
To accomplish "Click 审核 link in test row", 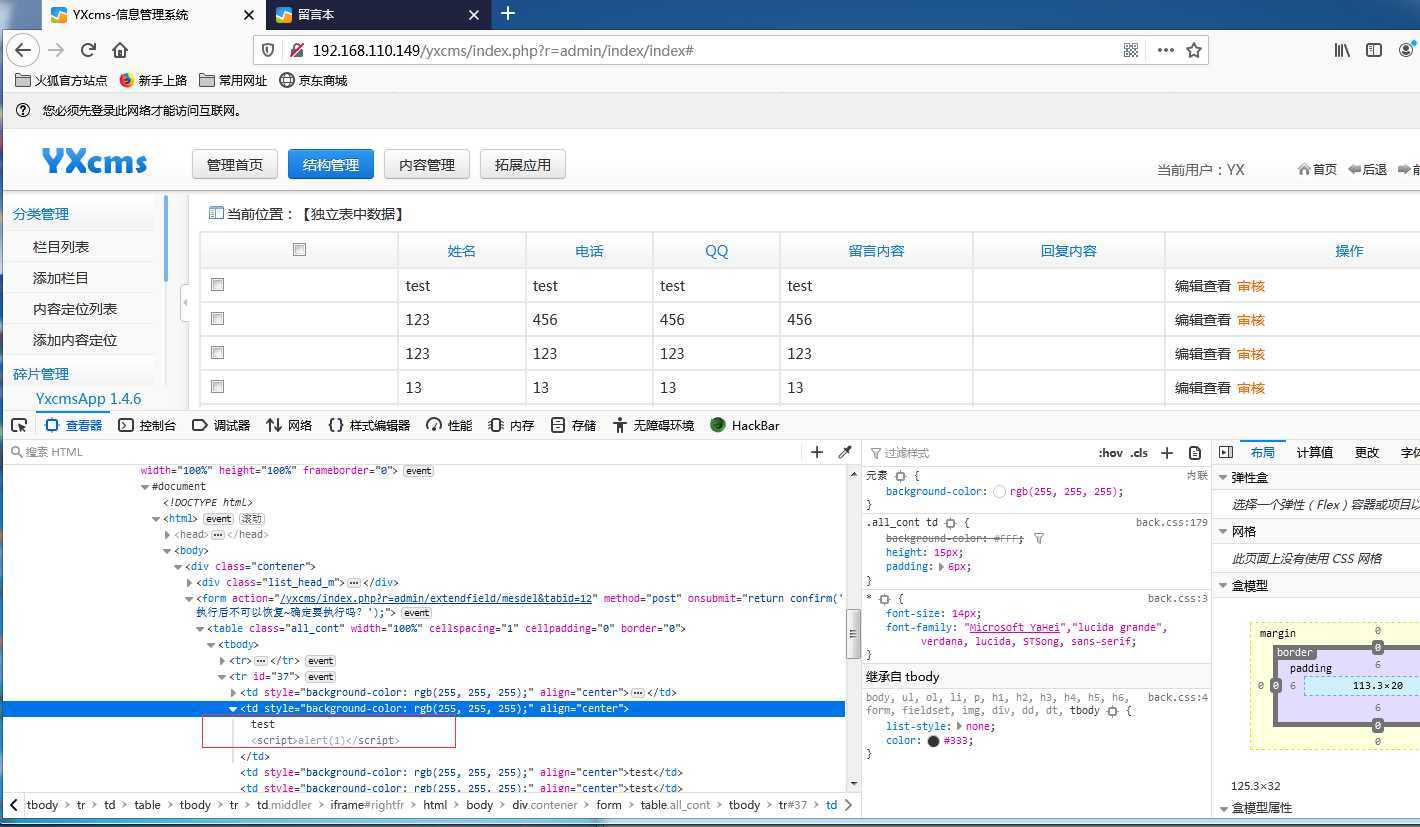I will (1251, 286).
